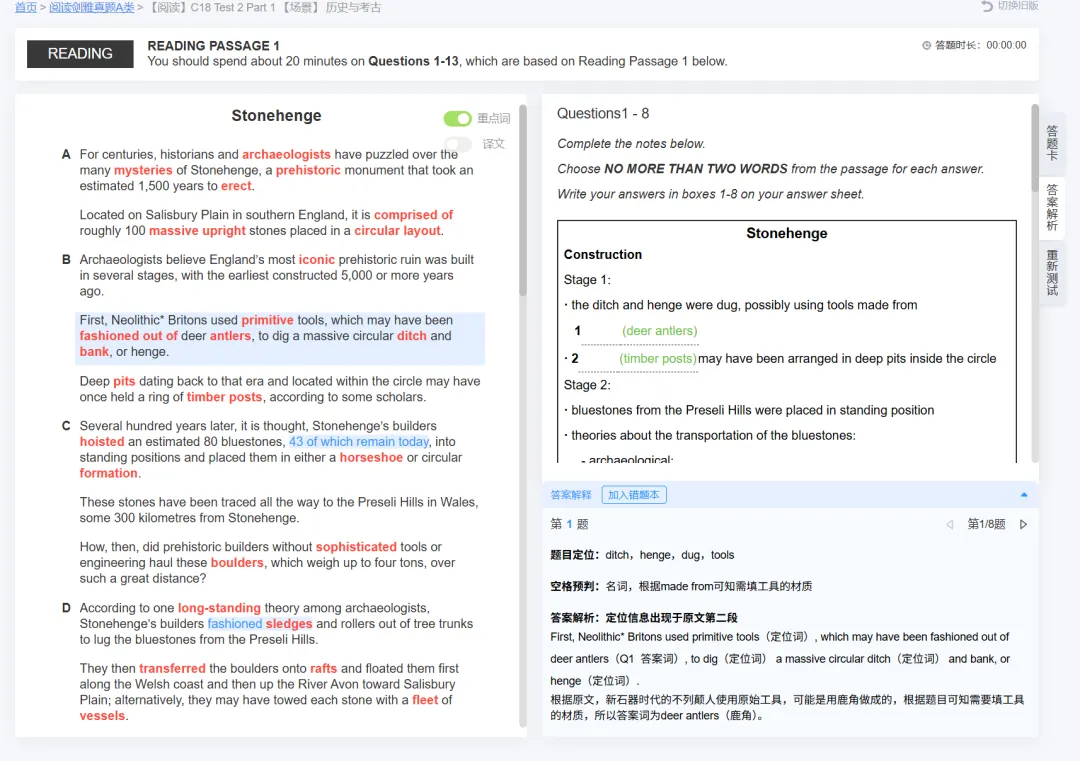Open the 阅读剑雅真题A类 breadcrumb link

coord(92,8)
